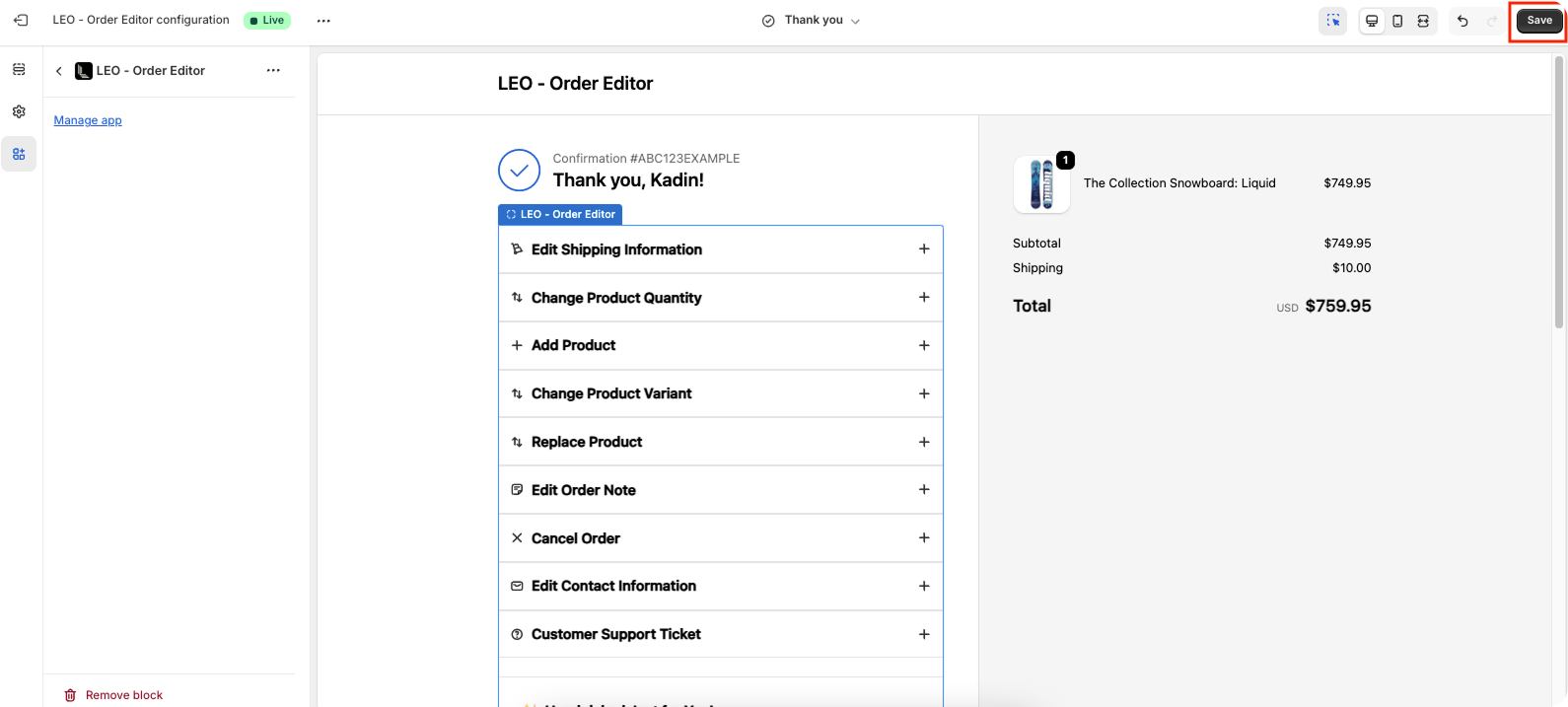Click the LEO - Order Editor page heading
The width and height of the screenshot is (1568, 707).
[575, 84]
